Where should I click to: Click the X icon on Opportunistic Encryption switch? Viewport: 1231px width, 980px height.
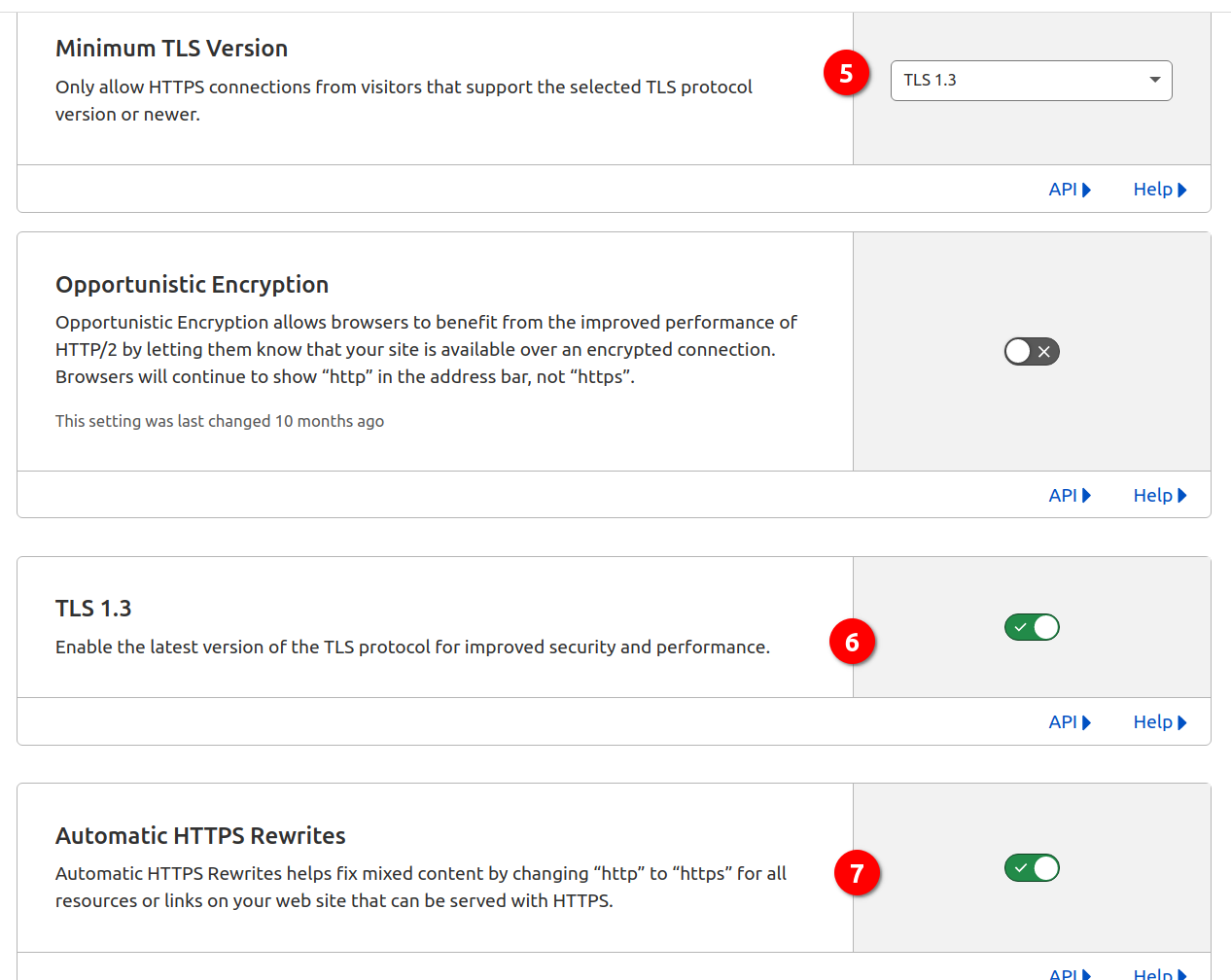click(1043, 351)
